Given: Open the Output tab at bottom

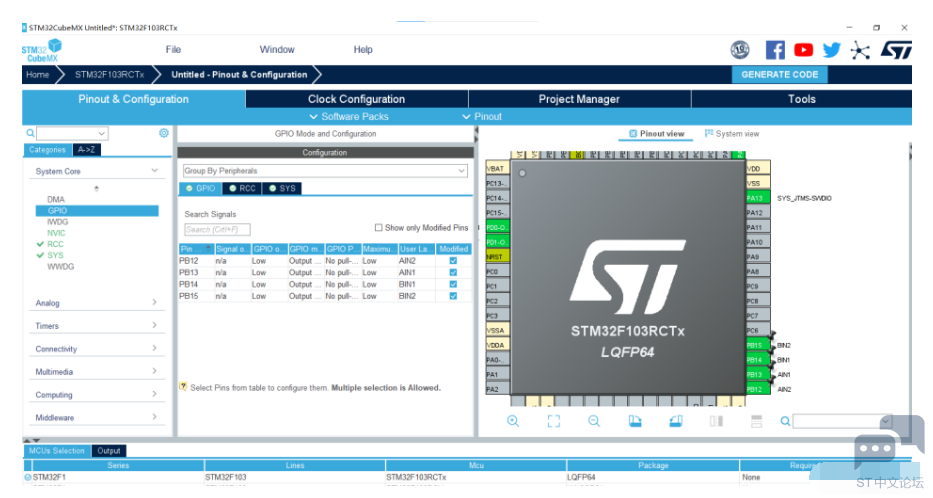Looking at the screenshot, I should (109, 451).
